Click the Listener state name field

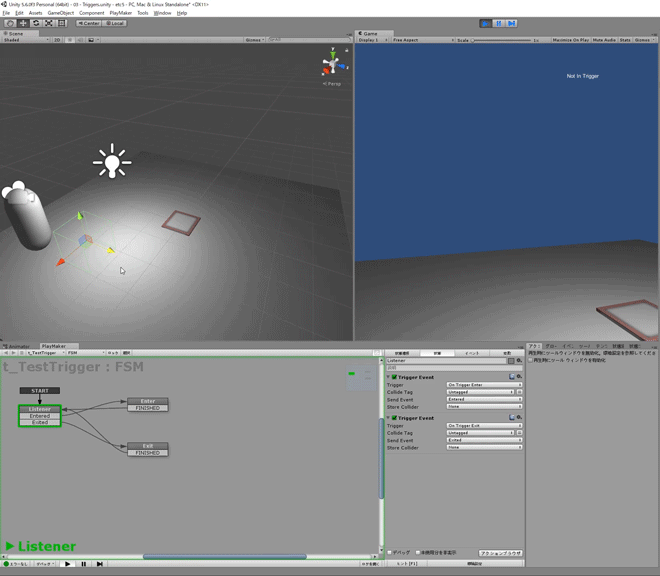[x=446, y=361]
